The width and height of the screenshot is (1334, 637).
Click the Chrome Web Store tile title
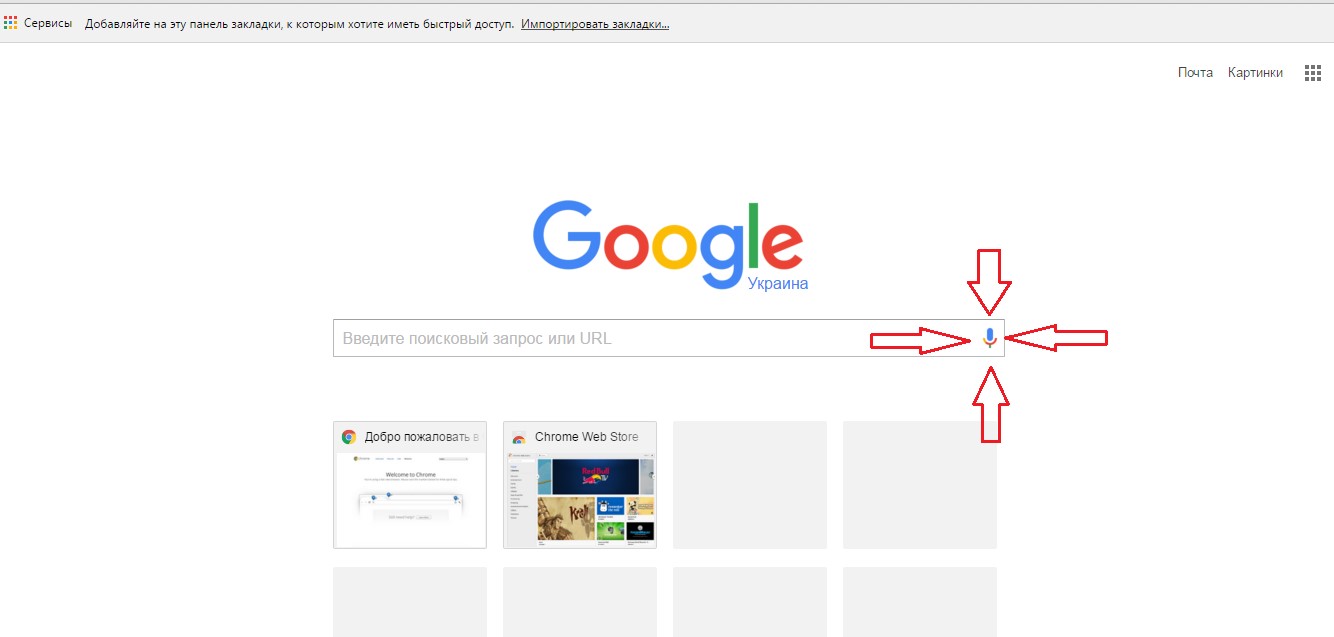coord(586,437)
